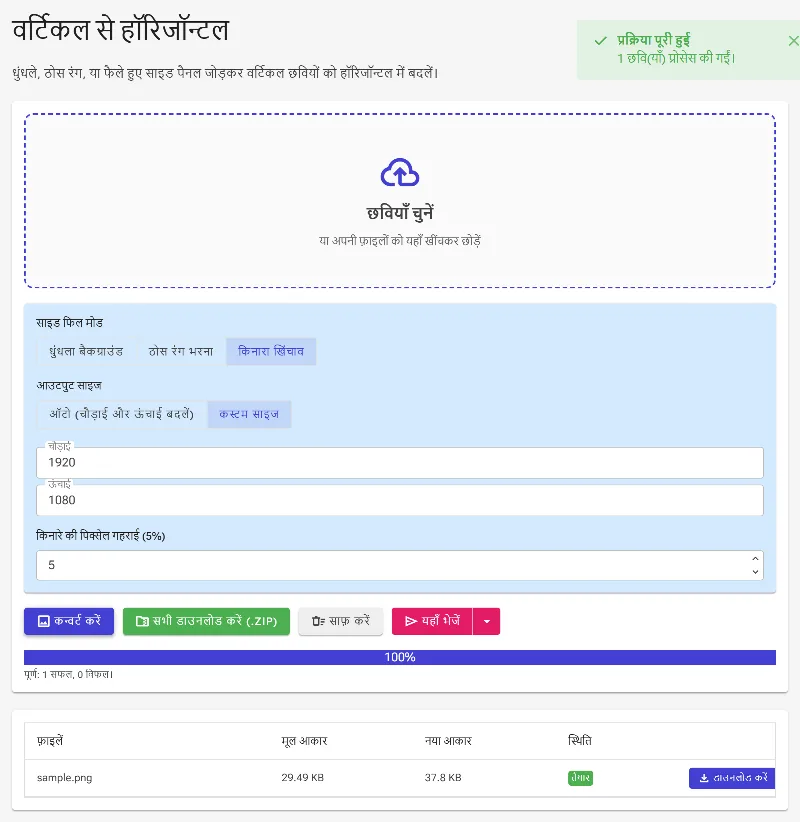
Task: Click the कन्वर्ट करें button
Action: (69, 621)
